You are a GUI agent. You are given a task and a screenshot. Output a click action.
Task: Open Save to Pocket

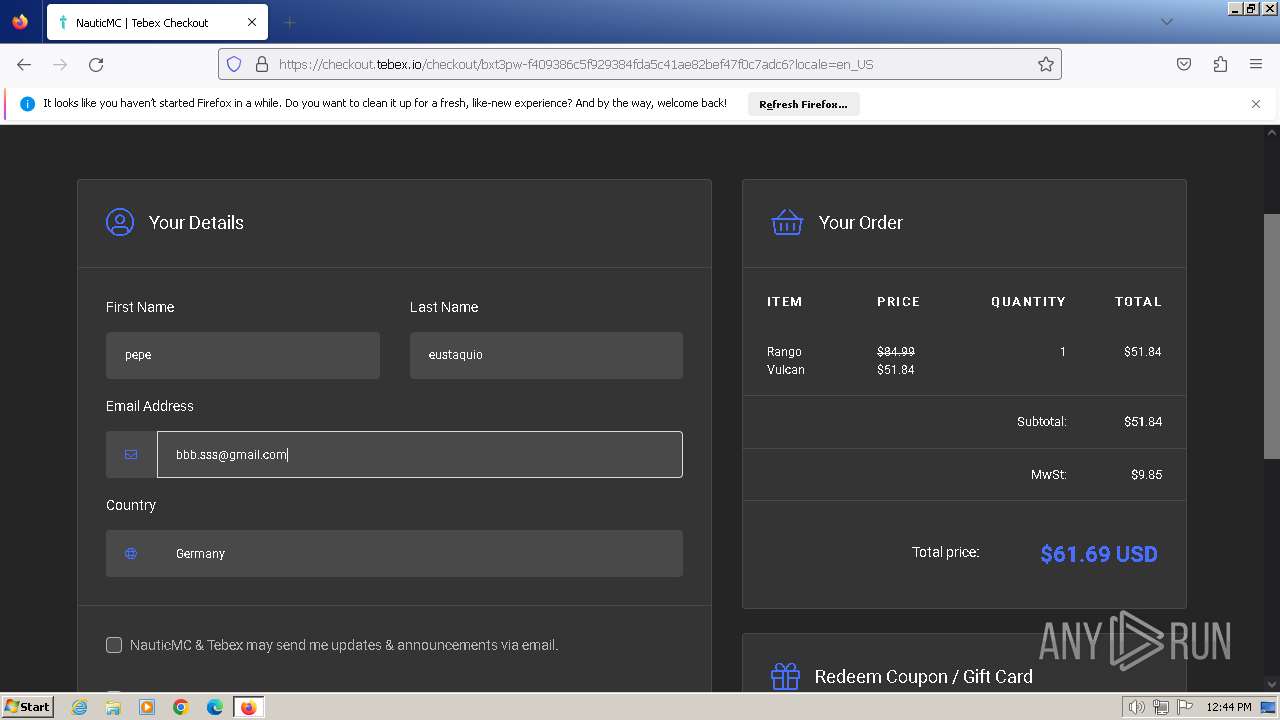1184,64
